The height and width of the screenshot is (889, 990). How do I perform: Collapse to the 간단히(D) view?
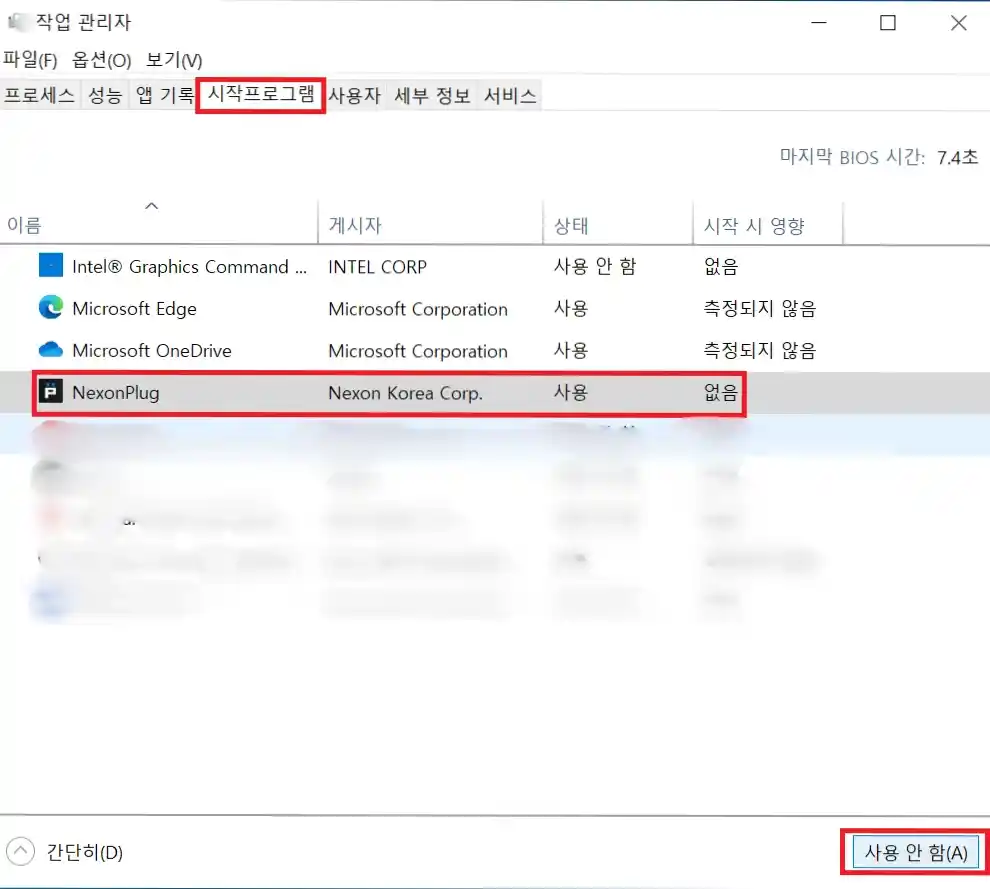click(64, 852)
